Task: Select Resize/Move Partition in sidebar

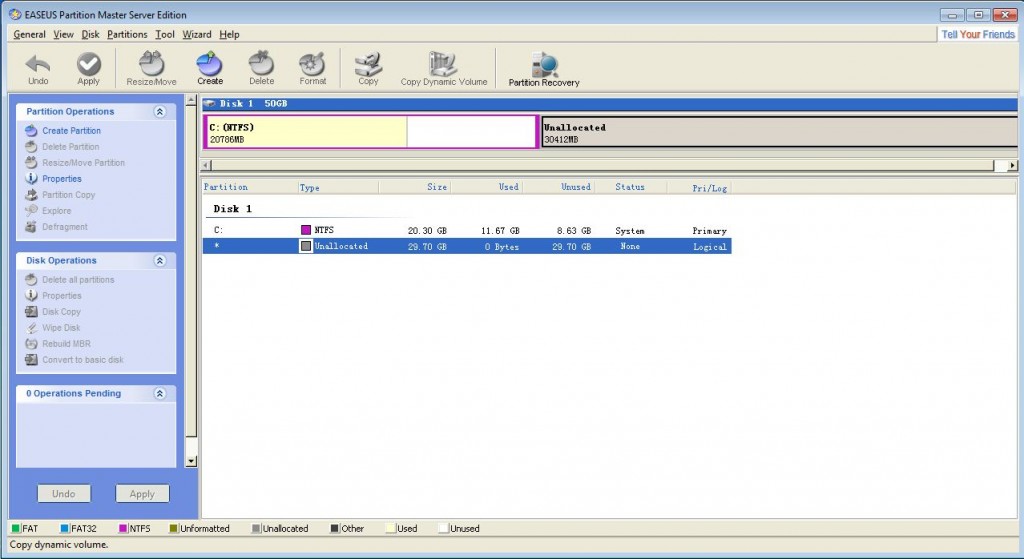Action: click(x=84, y=163)
